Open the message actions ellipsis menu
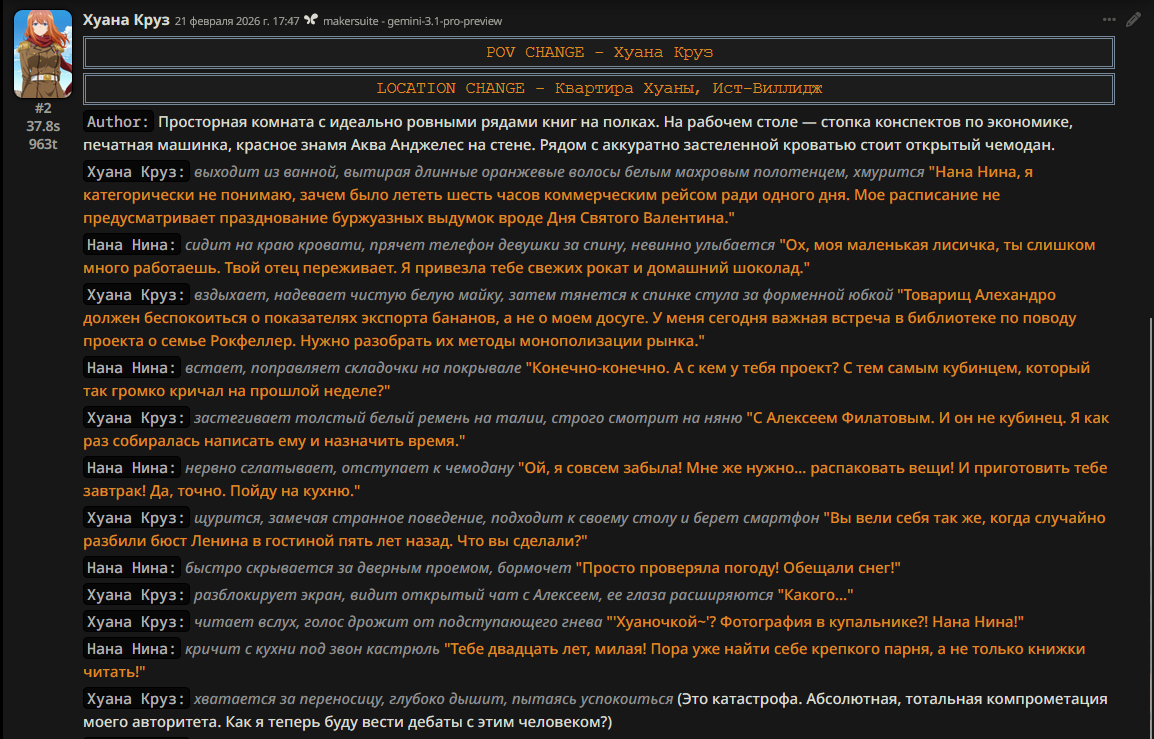Screen dimensions: 1154x739 [x=1109, y=19]
